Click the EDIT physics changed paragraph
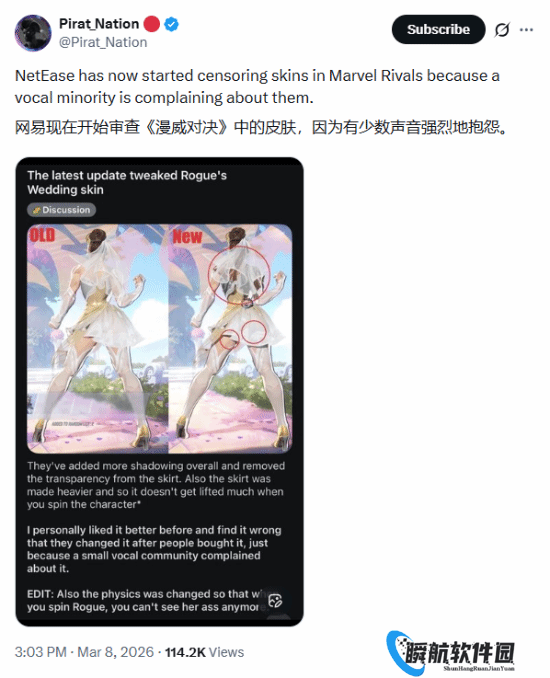 click(x=147, y=601)
